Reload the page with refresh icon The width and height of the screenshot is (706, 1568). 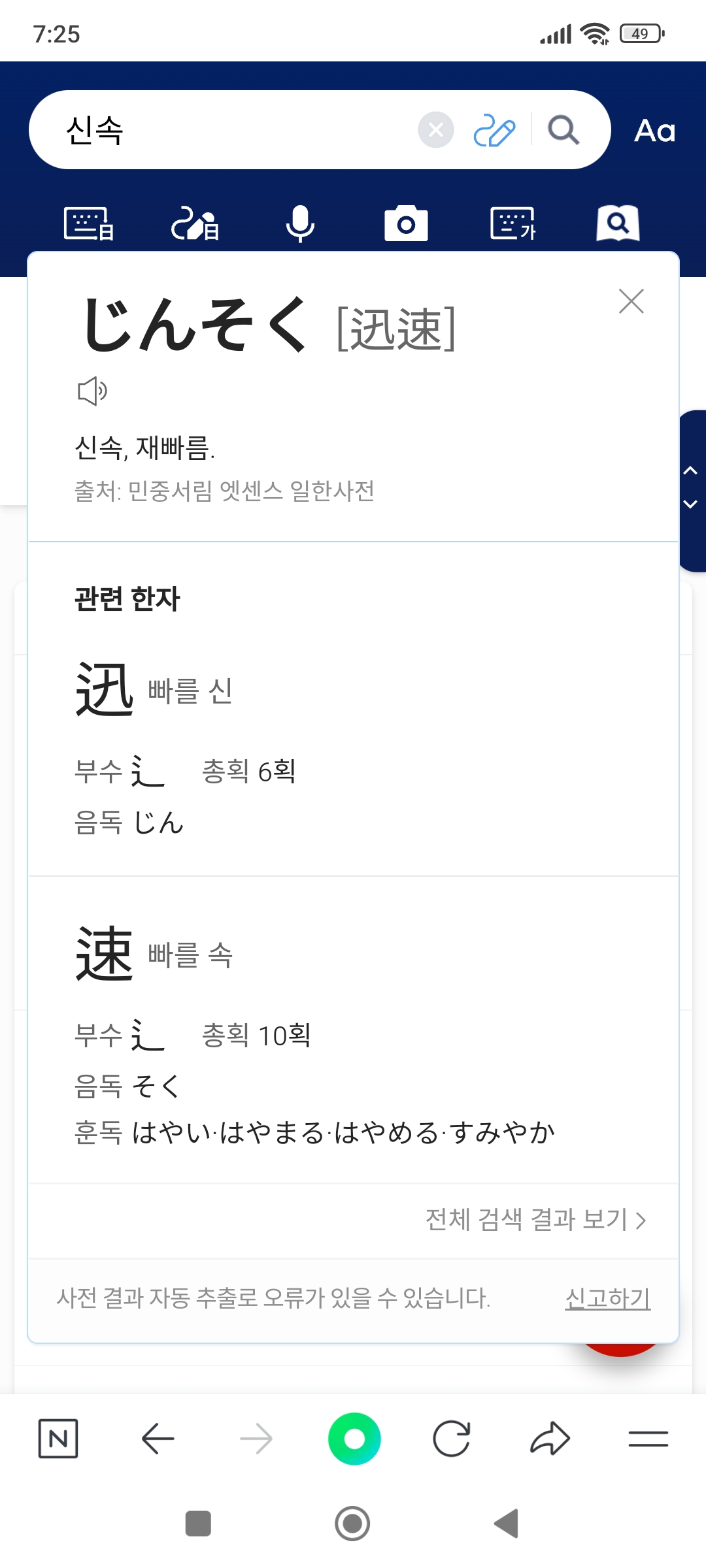452,1439
